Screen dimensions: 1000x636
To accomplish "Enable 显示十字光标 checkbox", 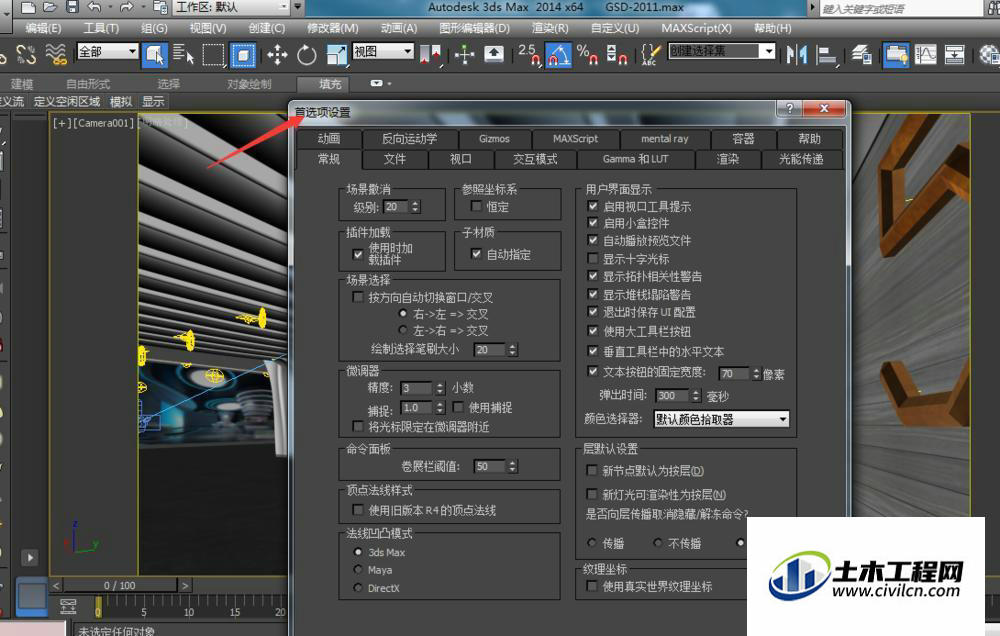I will pos(592,258).
